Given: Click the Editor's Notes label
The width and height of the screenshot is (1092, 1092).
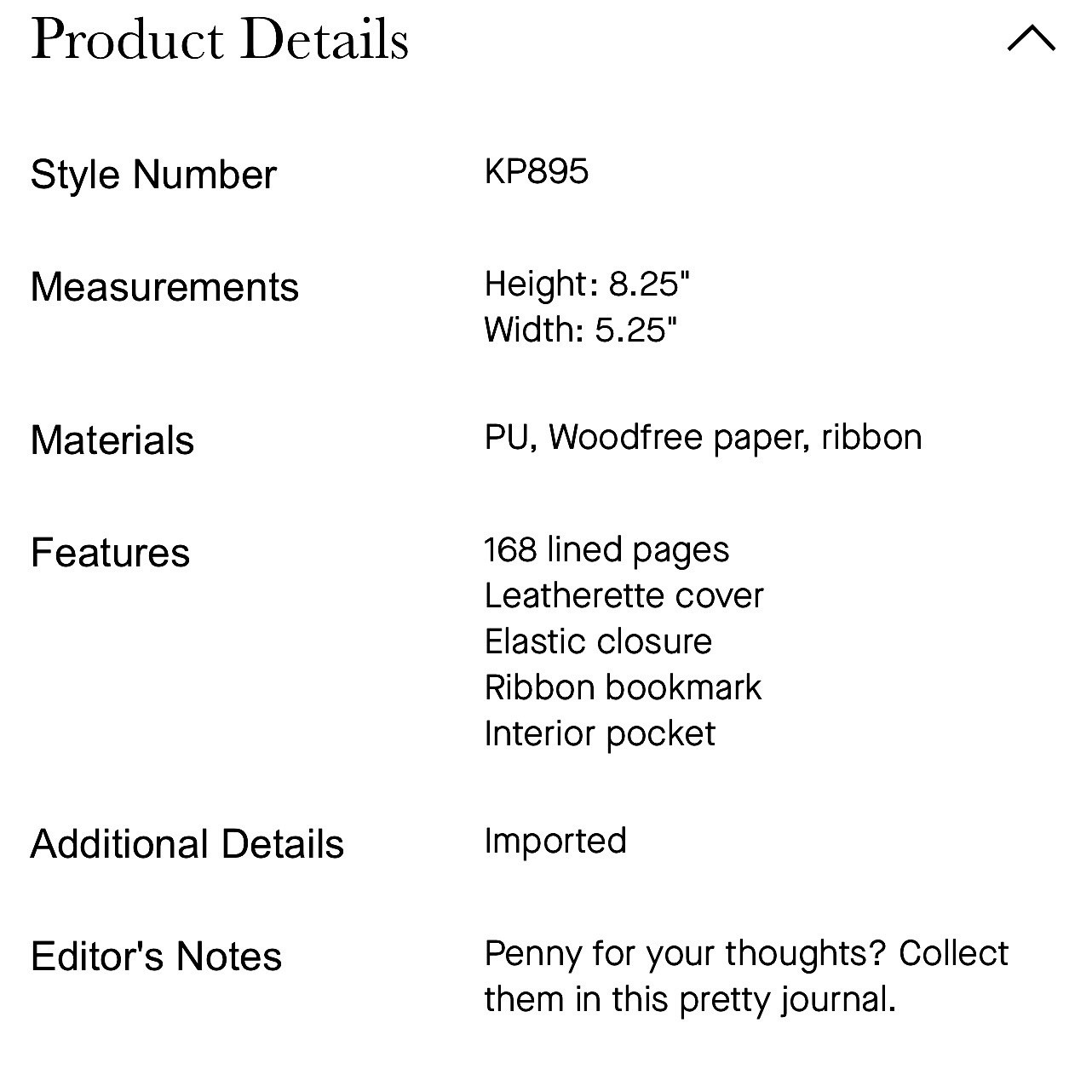Looking at the screenshot, I should (157, 957).
